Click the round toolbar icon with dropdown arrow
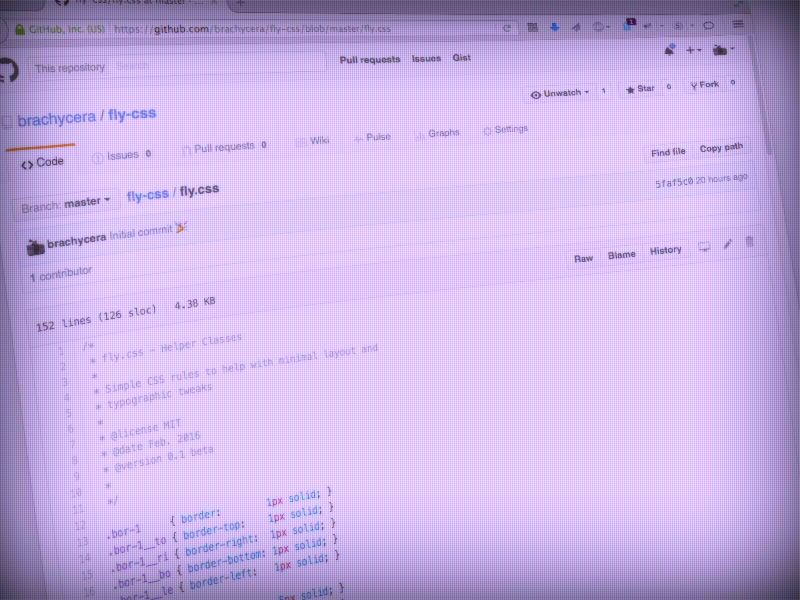Screen dimensions: 800x600 (x=602, y=27)
